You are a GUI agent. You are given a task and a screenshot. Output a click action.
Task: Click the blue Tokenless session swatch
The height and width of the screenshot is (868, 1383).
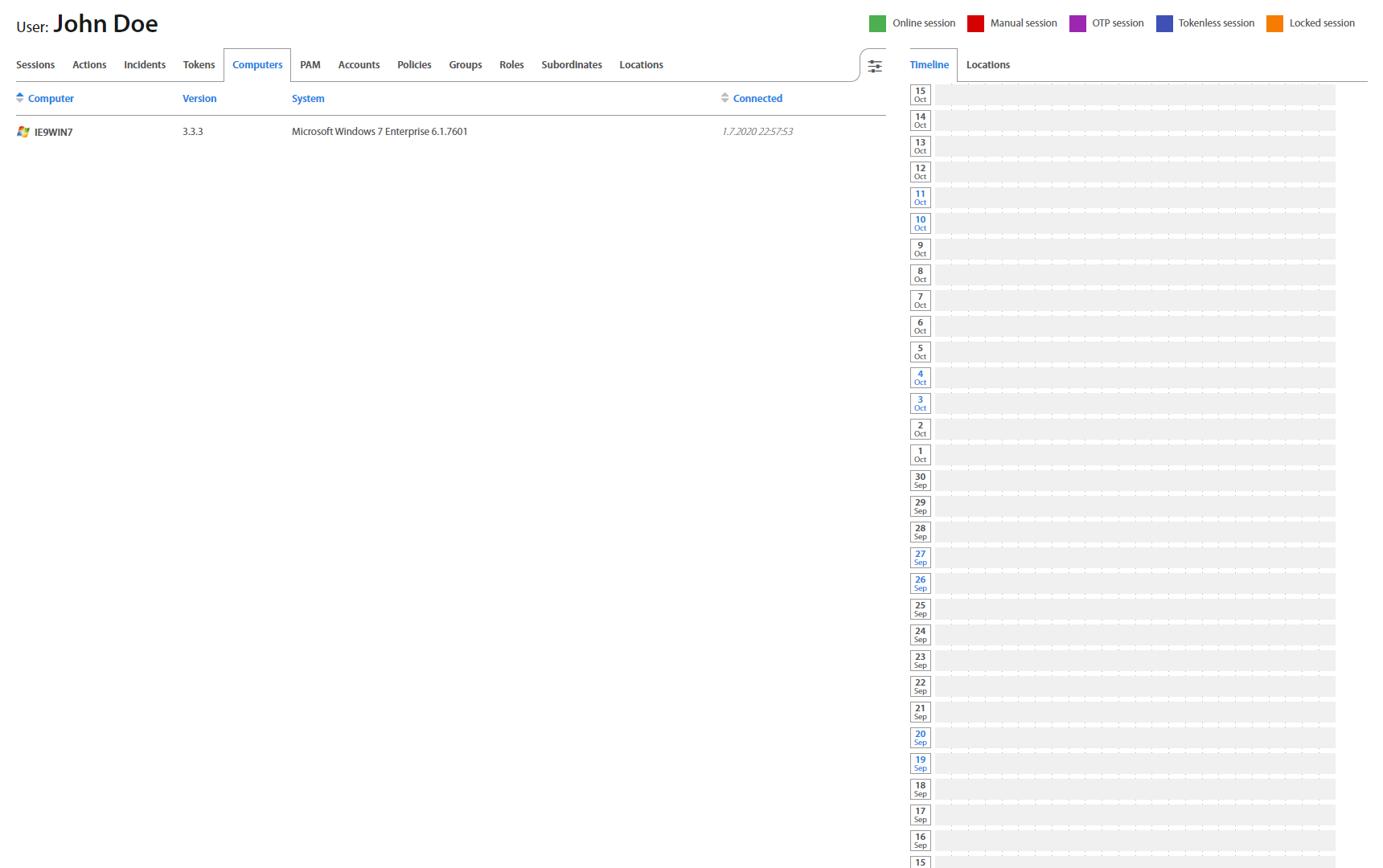click(1164, 23)
